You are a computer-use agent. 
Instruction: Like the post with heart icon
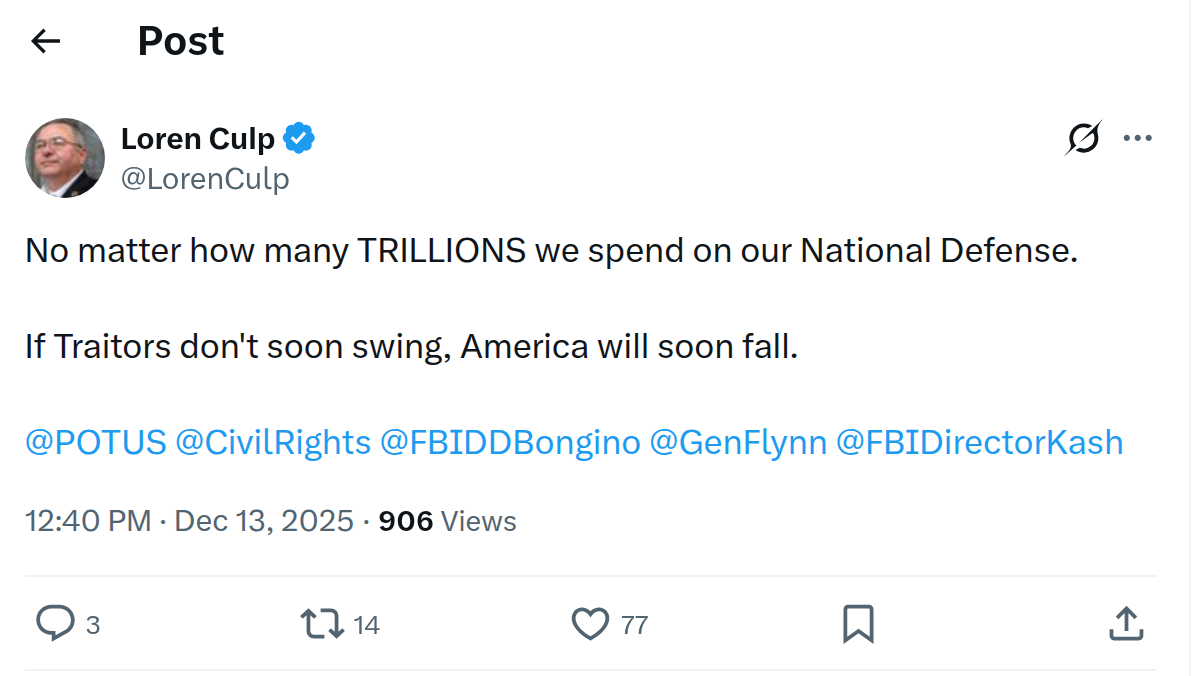tap(590, 624)
